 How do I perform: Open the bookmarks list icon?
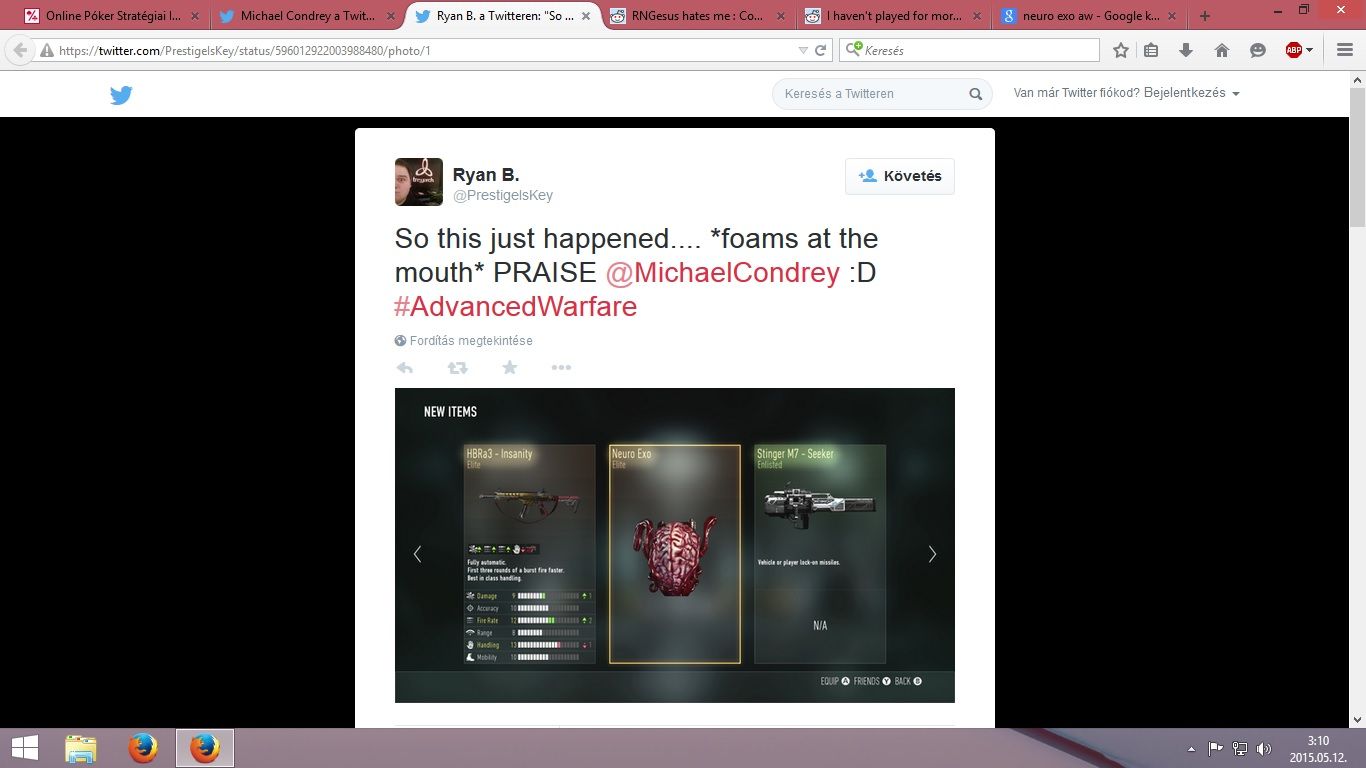1151,50
